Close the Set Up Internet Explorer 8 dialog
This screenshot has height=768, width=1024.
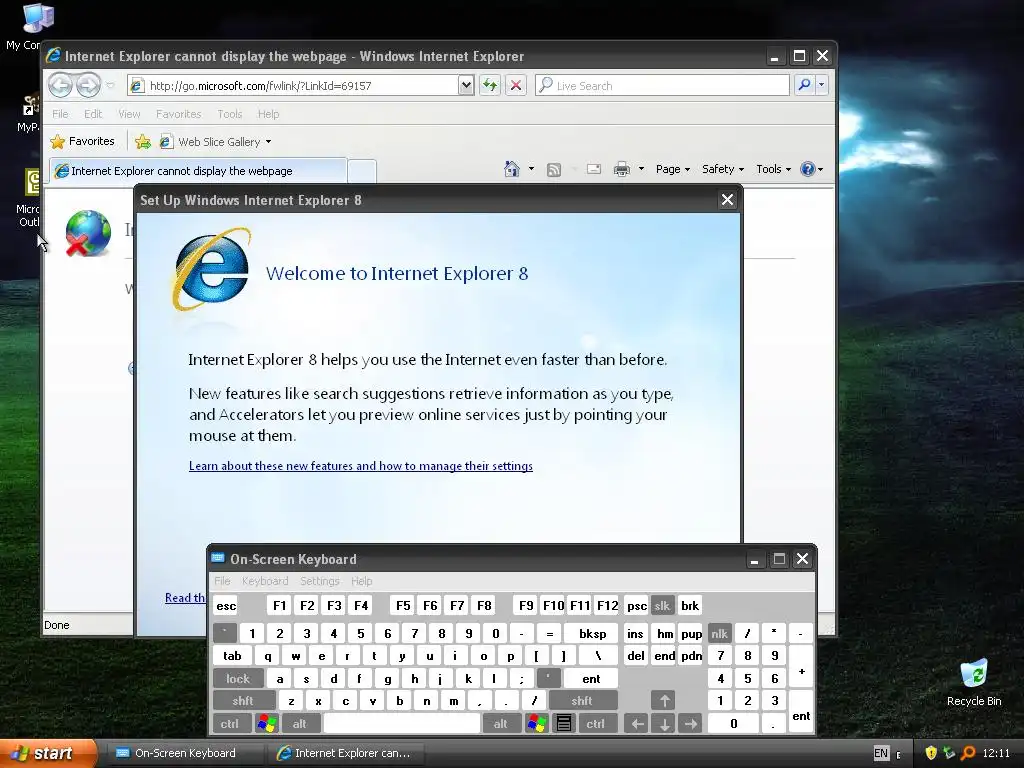coord(728,200)
